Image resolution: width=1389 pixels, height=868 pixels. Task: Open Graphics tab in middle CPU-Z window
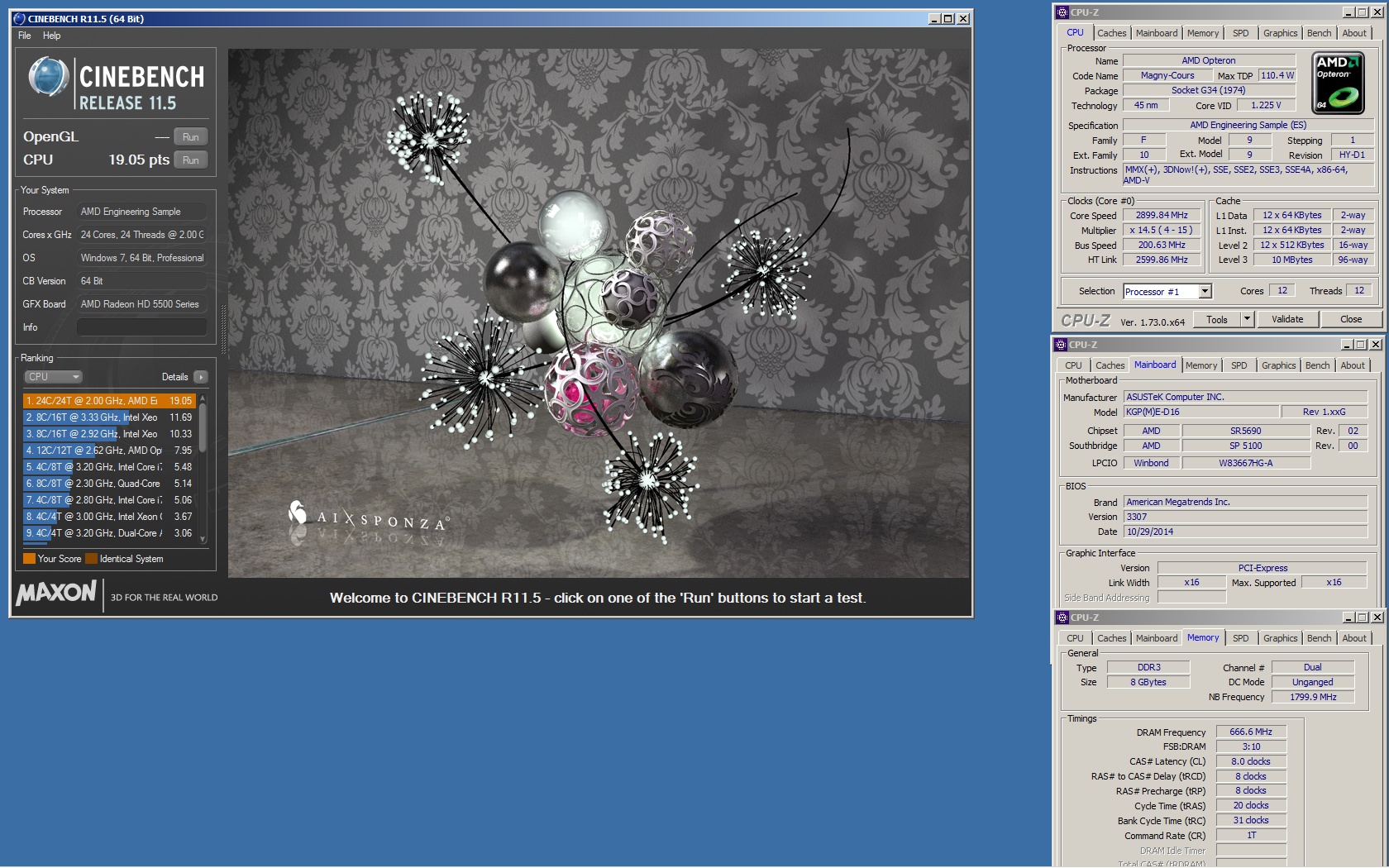1278,365
